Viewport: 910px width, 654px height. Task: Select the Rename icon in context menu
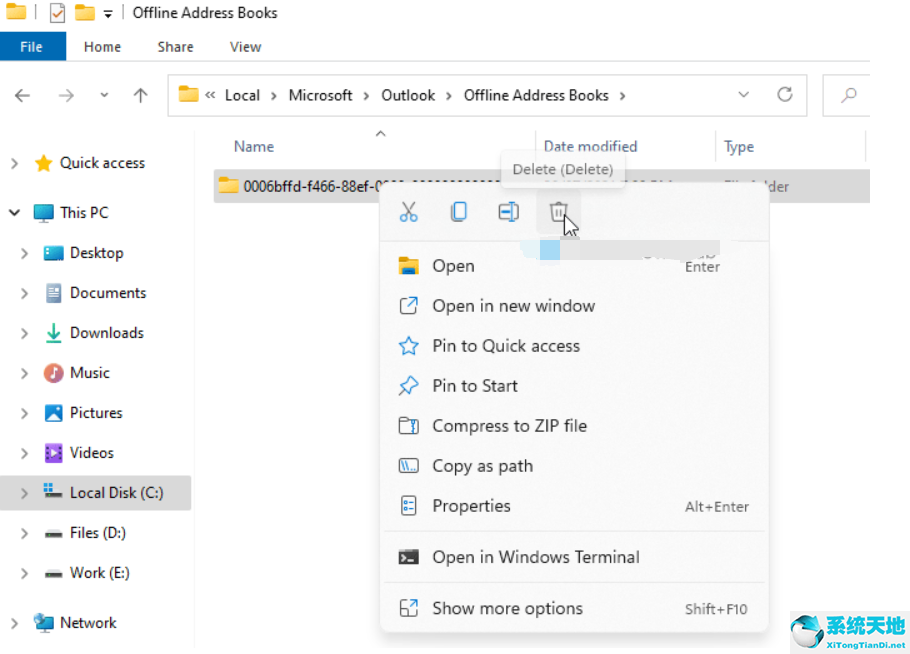(508, 212)
